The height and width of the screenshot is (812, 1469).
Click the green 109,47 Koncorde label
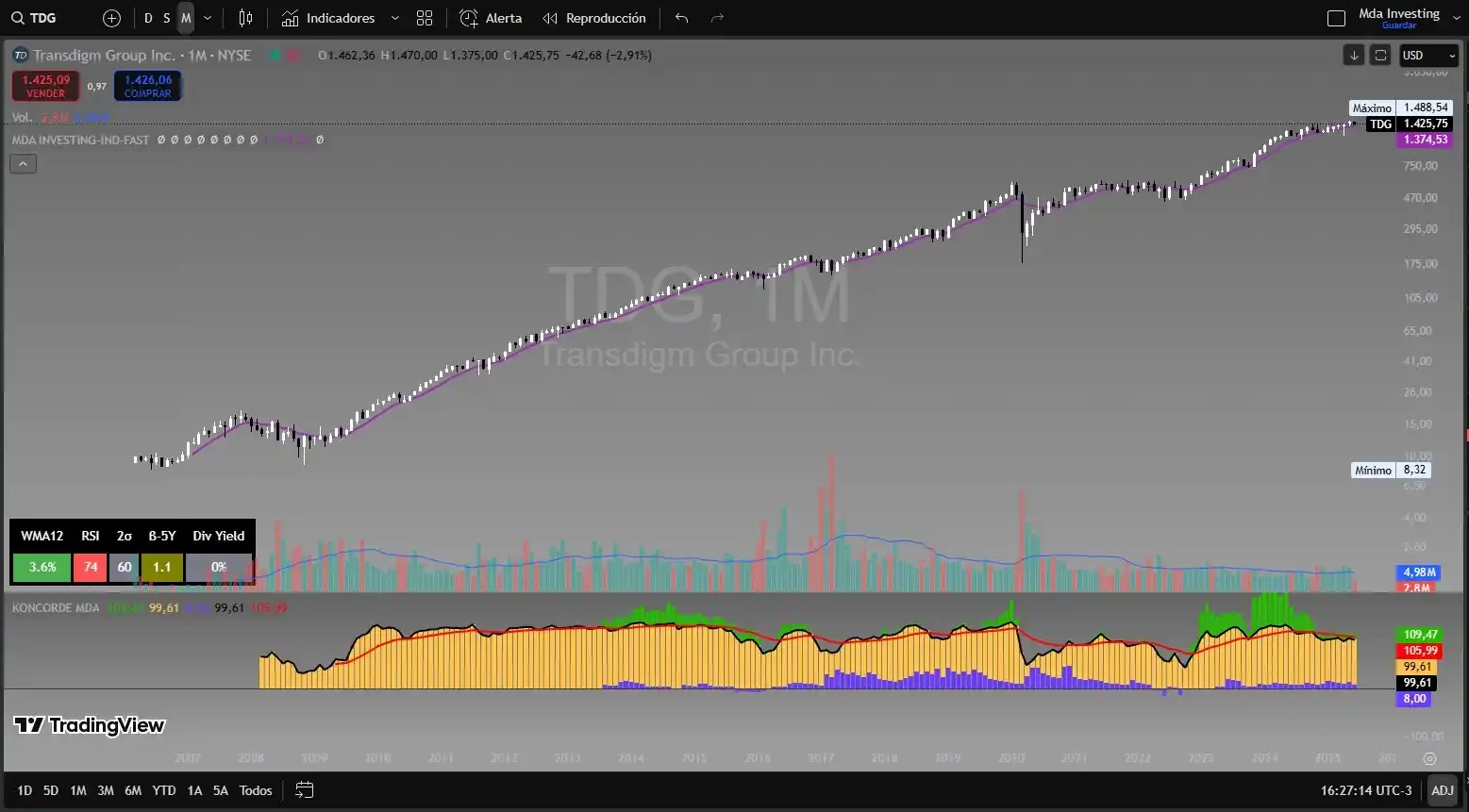1420,636
